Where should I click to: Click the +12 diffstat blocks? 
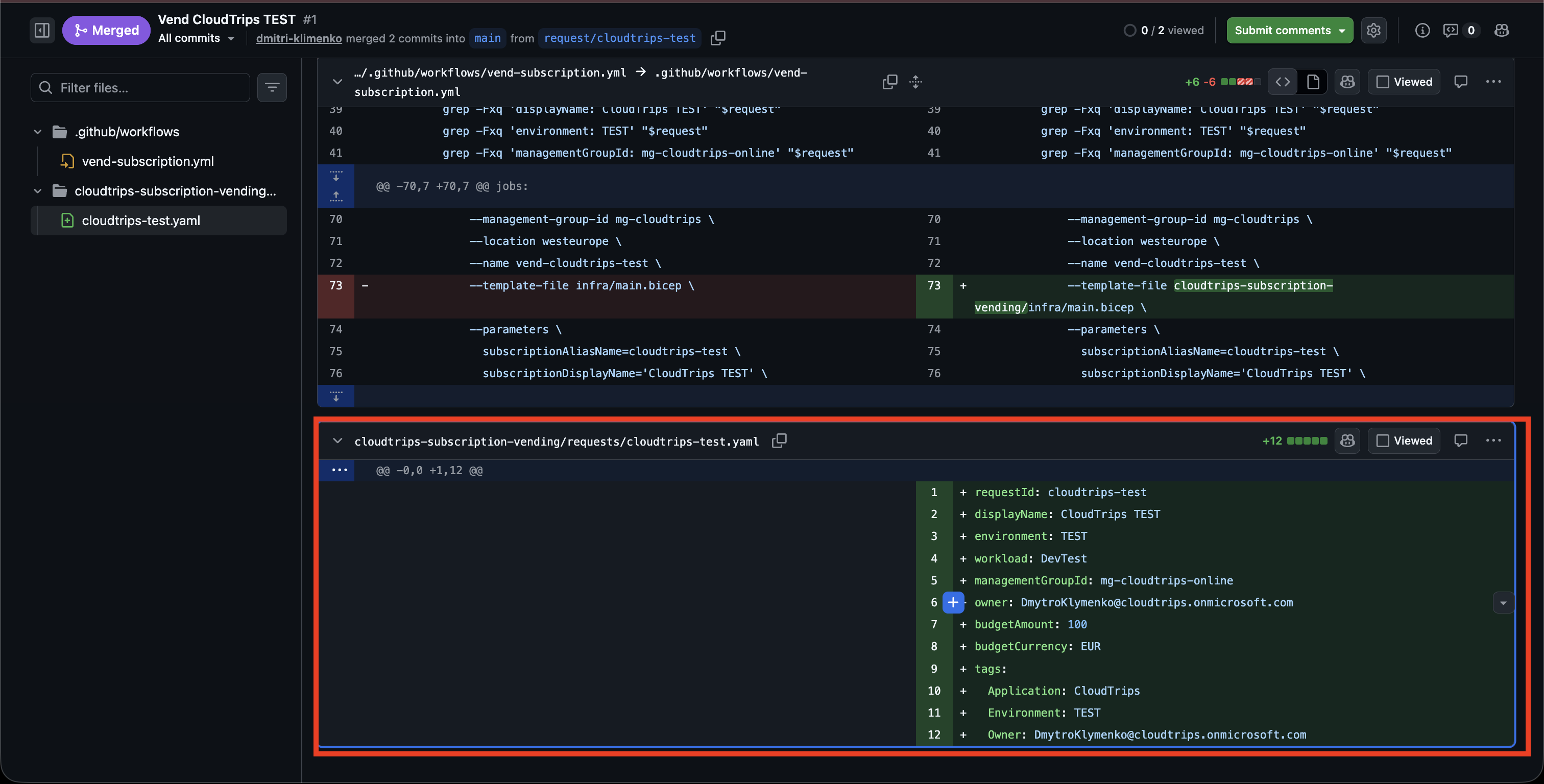[1307, 440]
